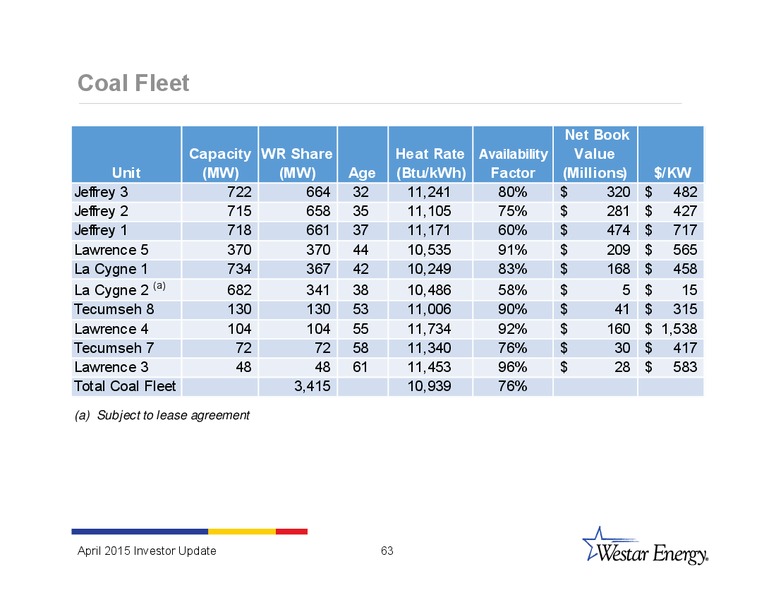The height and width of the screenshot is (600, 776).
Task: Select Lawrence 3 $/KW value 583
Action: coord(685,367)
